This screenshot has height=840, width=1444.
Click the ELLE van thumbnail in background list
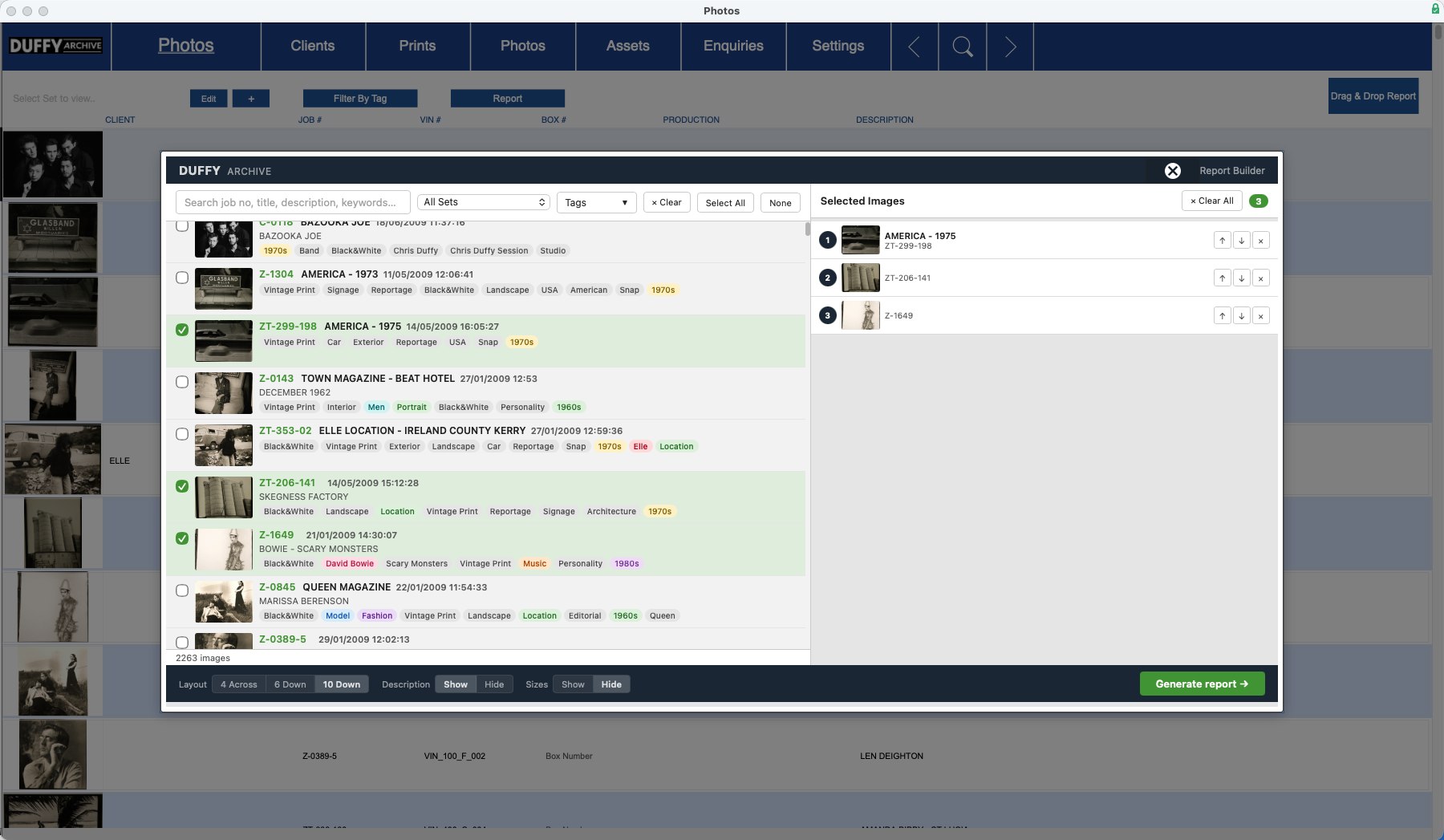53,459
